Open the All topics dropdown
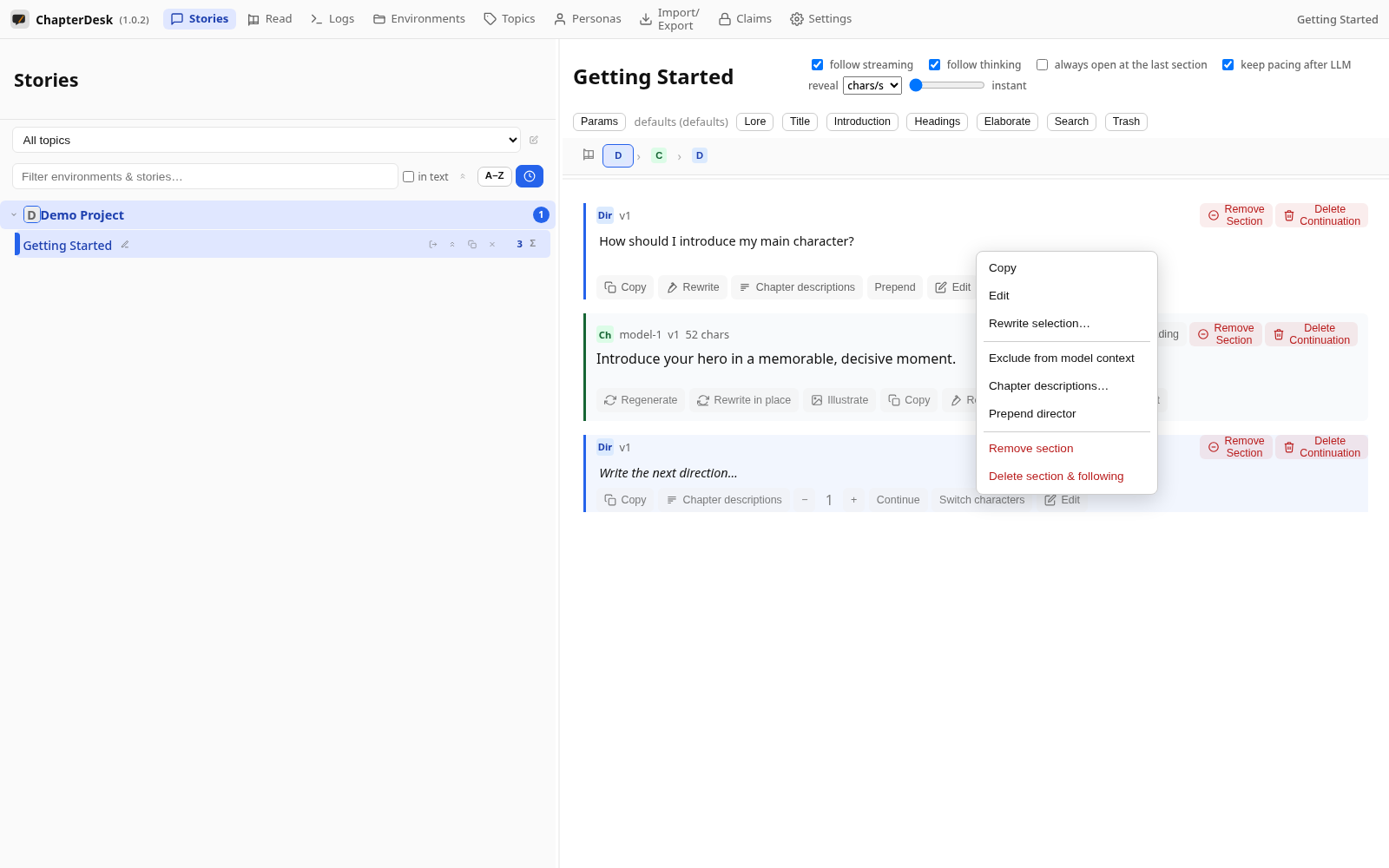The image size is (1389, 868). (267, 140)
